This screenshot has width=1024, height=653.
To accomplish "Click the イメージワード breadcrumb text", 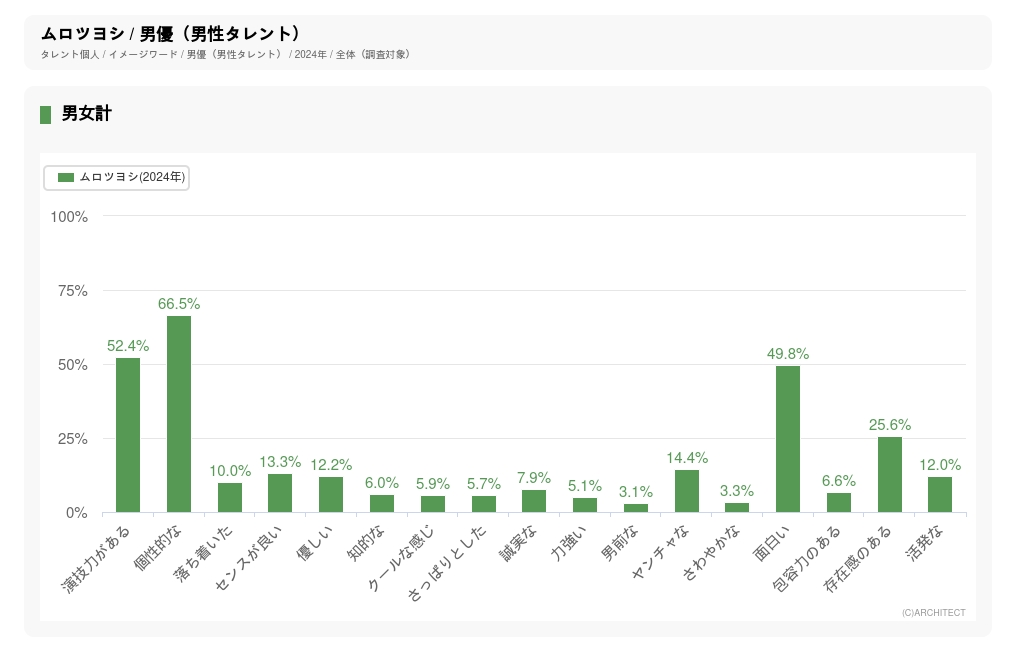I will 142,54.
